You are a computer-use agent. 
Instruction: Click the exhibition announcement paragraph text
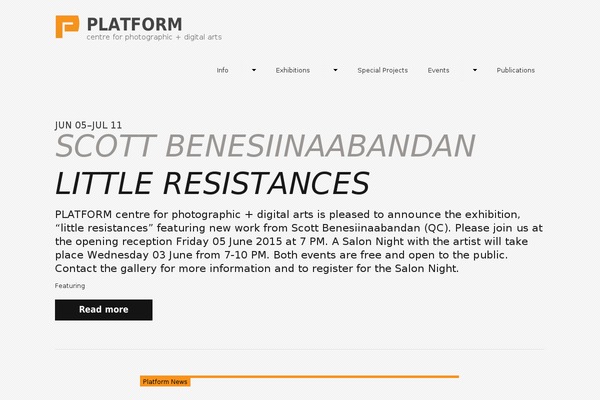coord(299,241)
